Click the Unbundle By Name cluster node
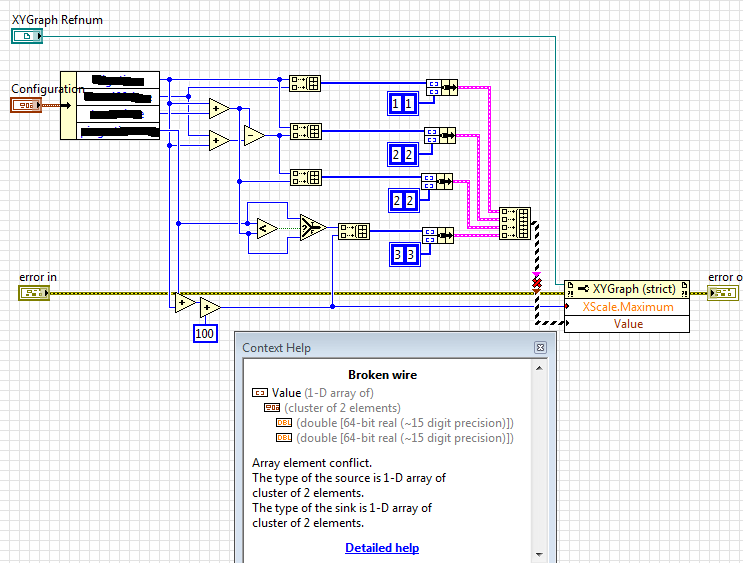This screenshot has height=563, width=743. pyautogui.click(x=110, y=105)
